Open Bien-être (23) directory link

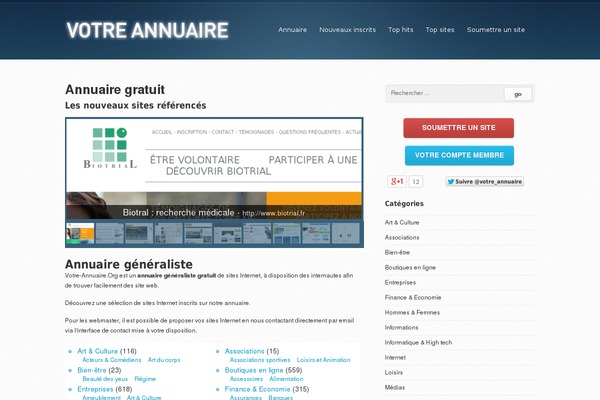[x=92, y=370]
